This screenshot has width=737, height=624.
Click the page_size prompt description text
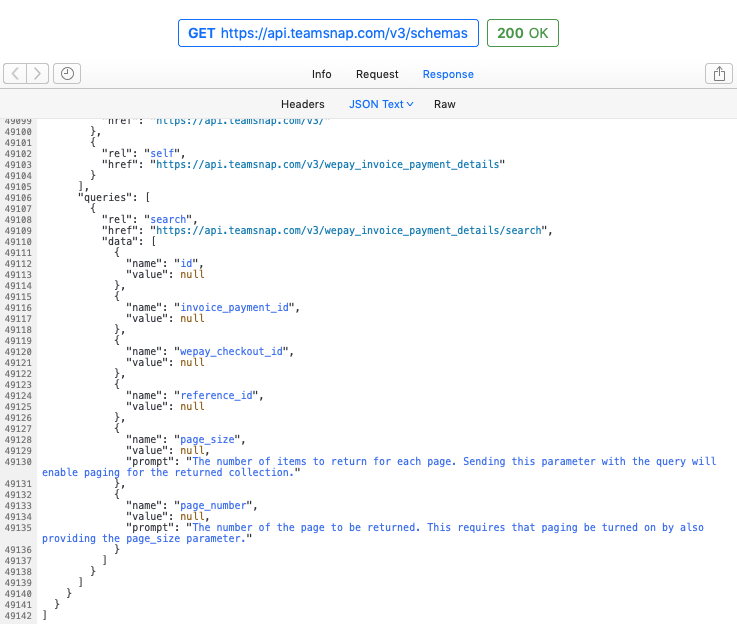click(379, 467)
